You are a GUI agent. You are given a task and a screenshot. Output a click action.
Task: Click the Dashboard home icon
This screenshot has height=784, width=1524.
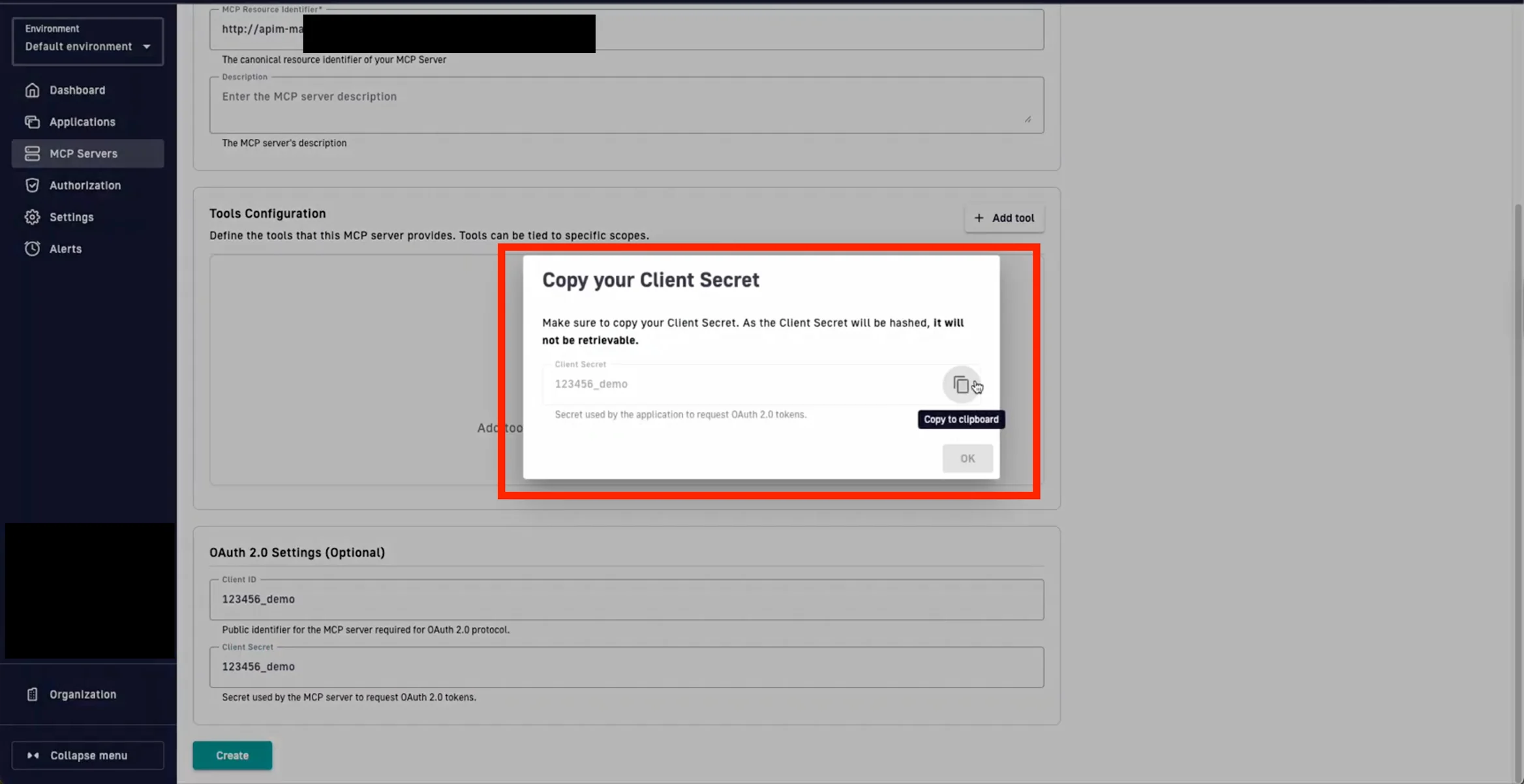coord(32,90)
